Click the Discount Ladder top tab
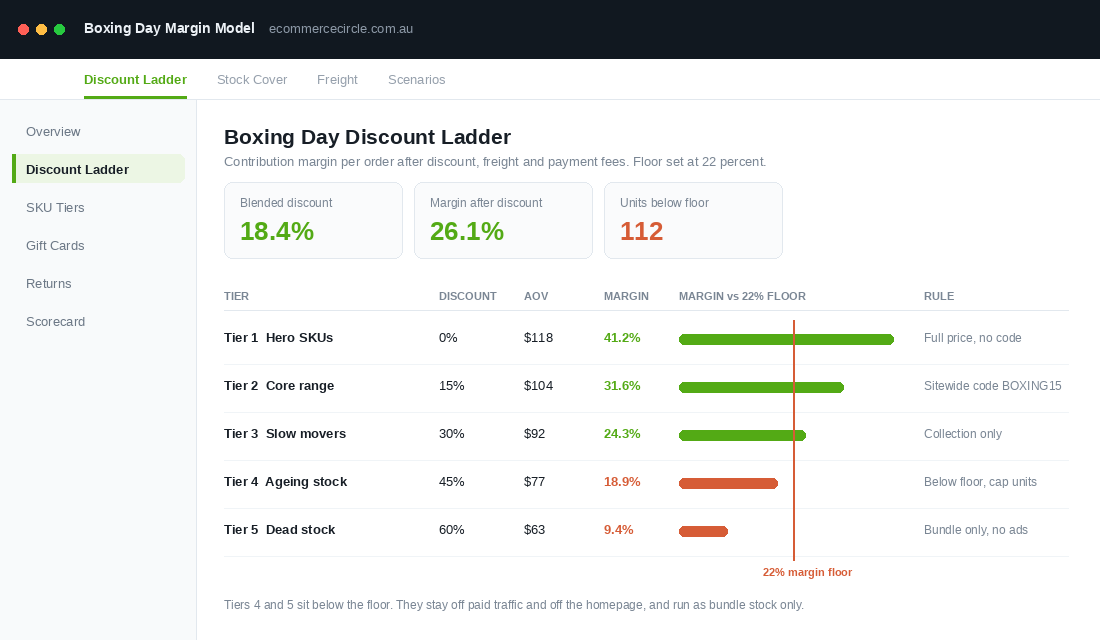Viewport: 1100px width, 640px height. (x=135, y=79)
